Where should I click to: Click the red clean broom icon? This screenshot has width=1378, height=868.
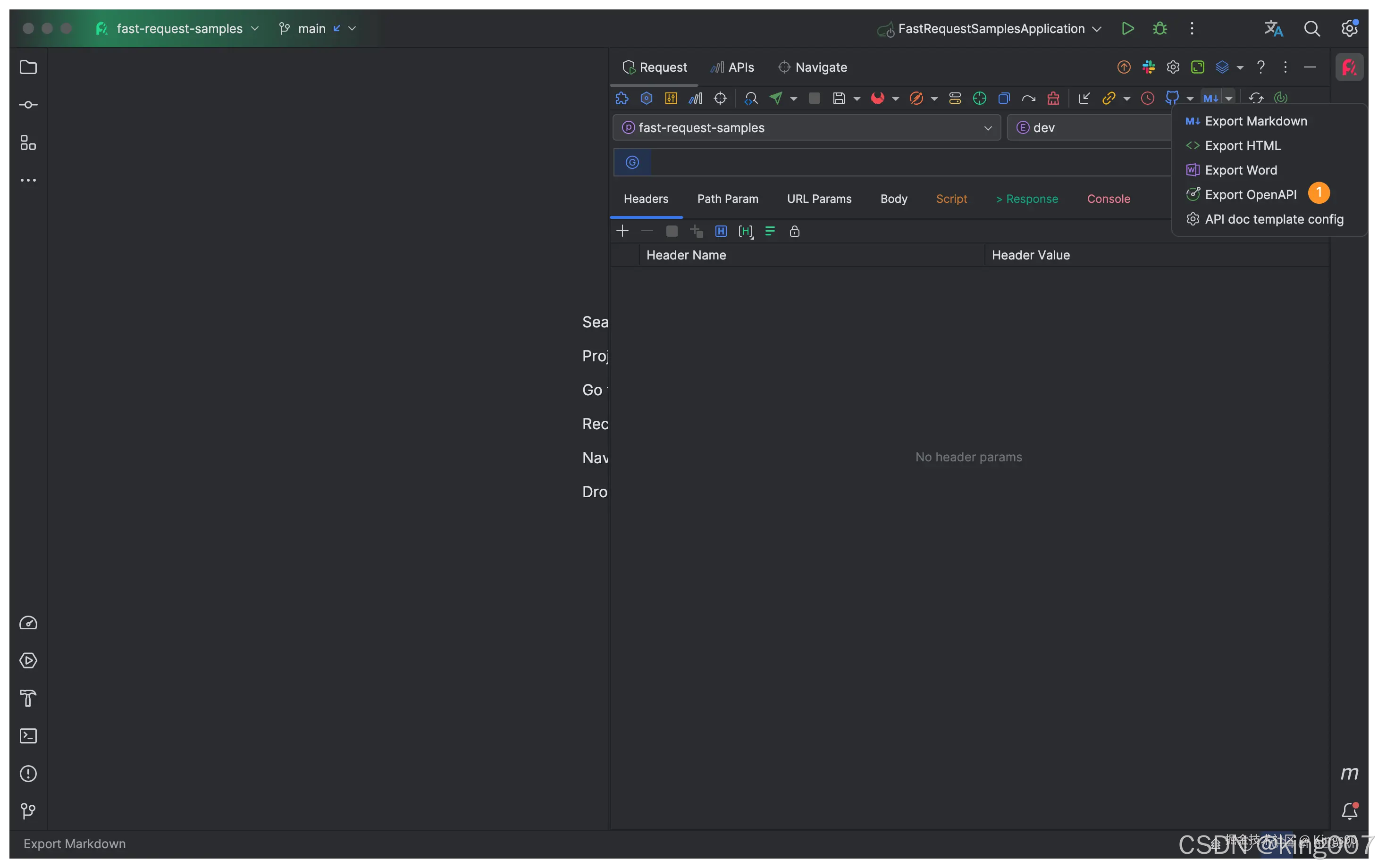click(1053, 99)
